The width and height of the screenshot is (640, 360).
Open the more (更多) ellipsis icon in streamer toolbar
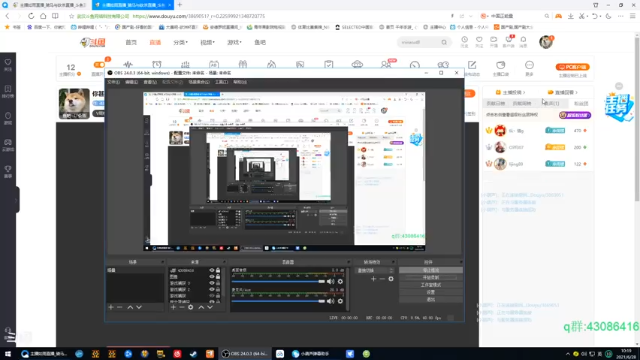click(x=529, y=65)
